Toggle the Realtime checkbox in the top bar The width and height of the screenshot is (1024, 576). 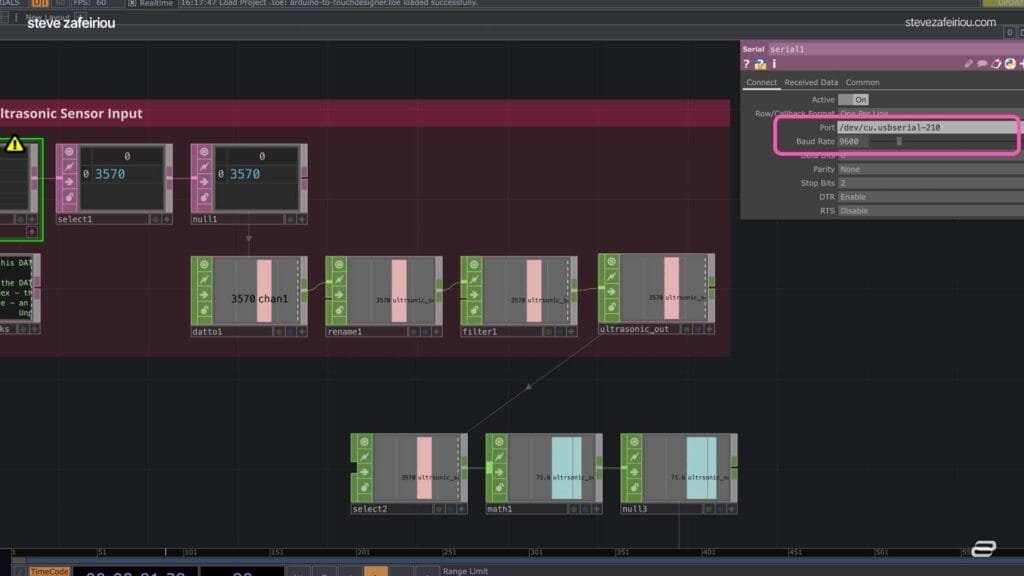(132, 4)
